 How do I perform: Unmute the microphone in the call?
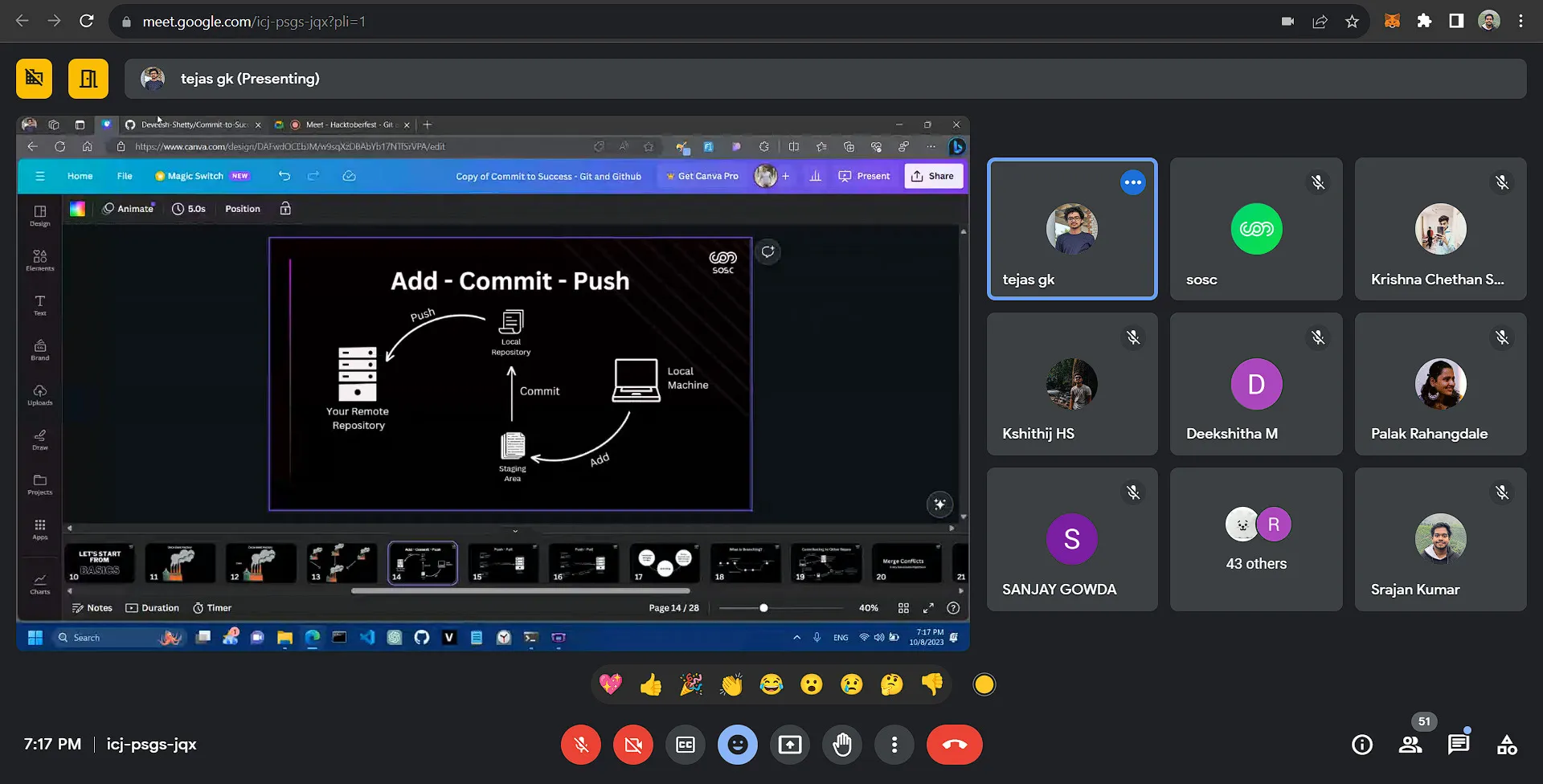[x=580, y=745]
